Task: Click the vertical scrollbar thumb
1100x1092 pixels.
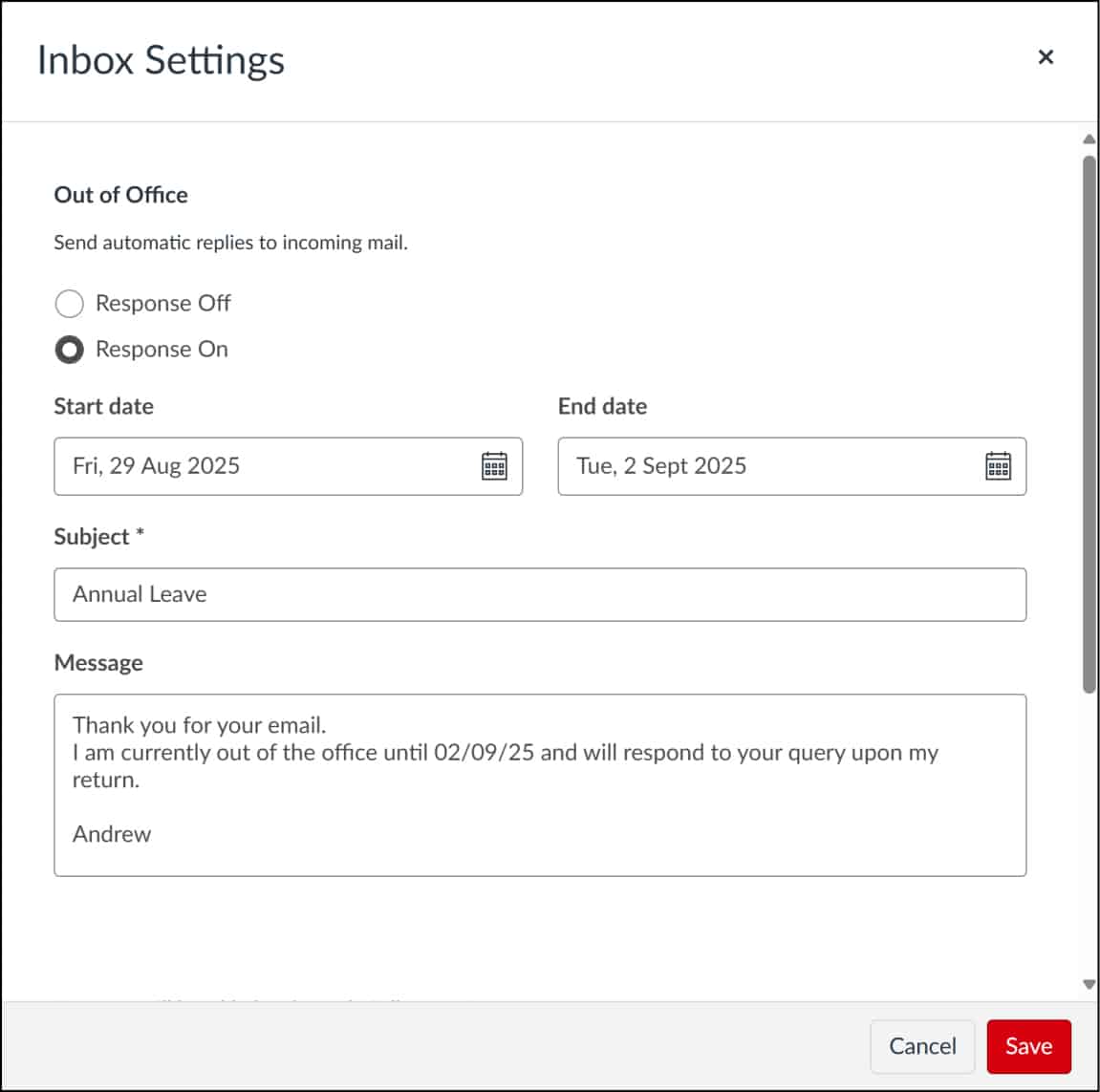Action: 1089,420
